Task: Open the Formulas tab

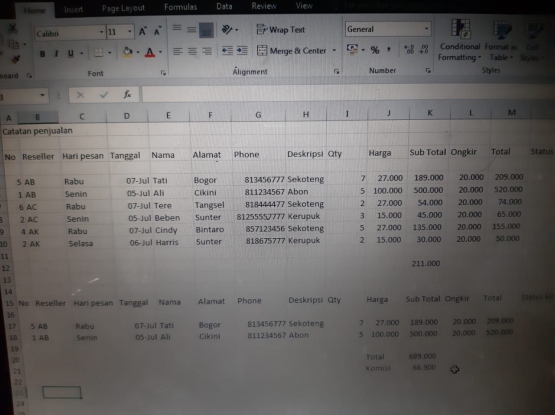Action: point(181,7)
